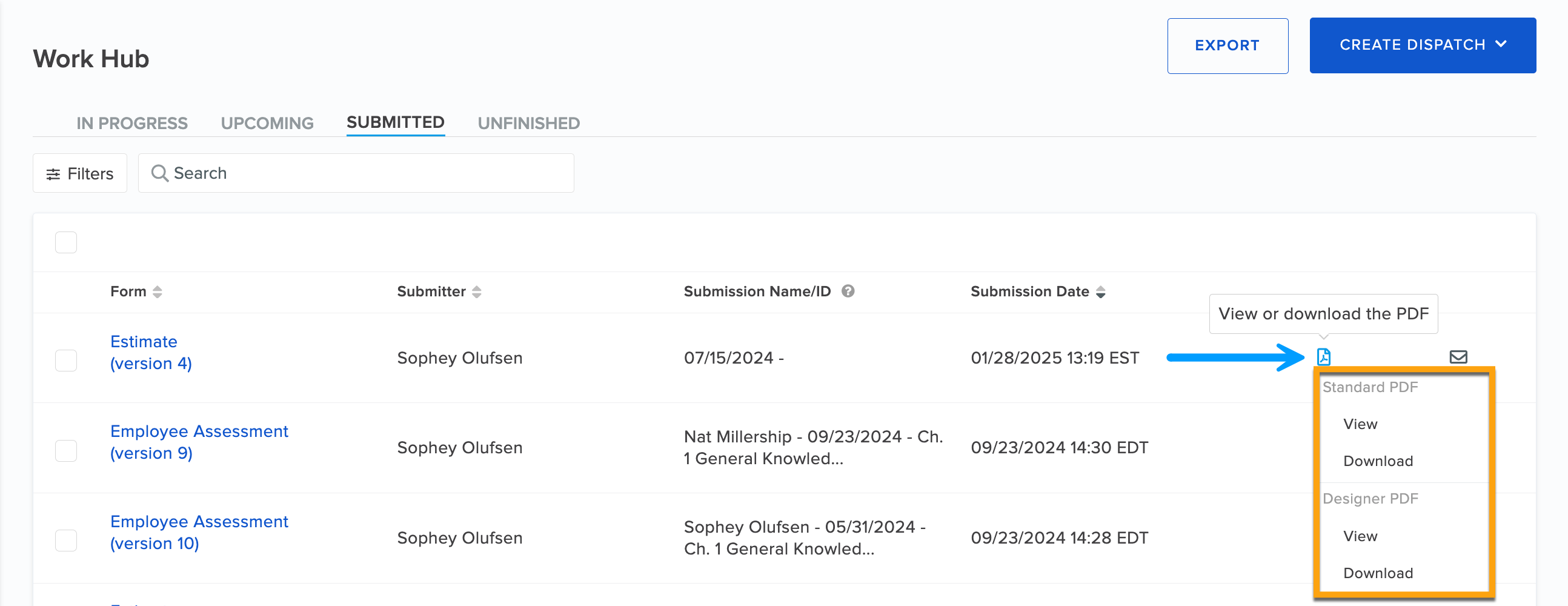Image resolution: width=1568 pixels, height=606 pixels.
Task: Open the Filters panel
Action: 80,173
